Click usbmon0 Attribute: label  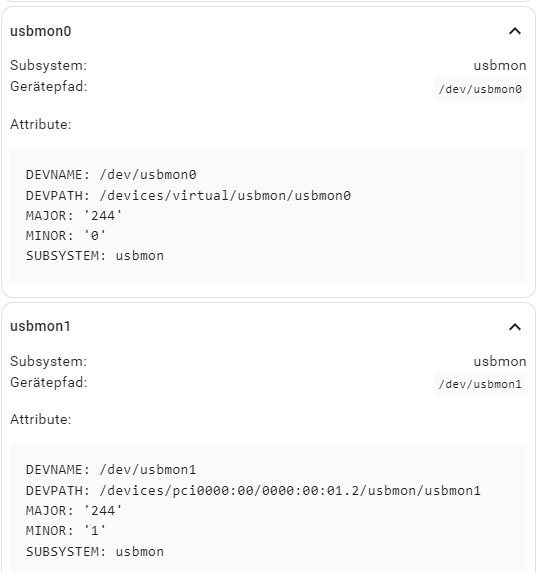tap(41, 124)
